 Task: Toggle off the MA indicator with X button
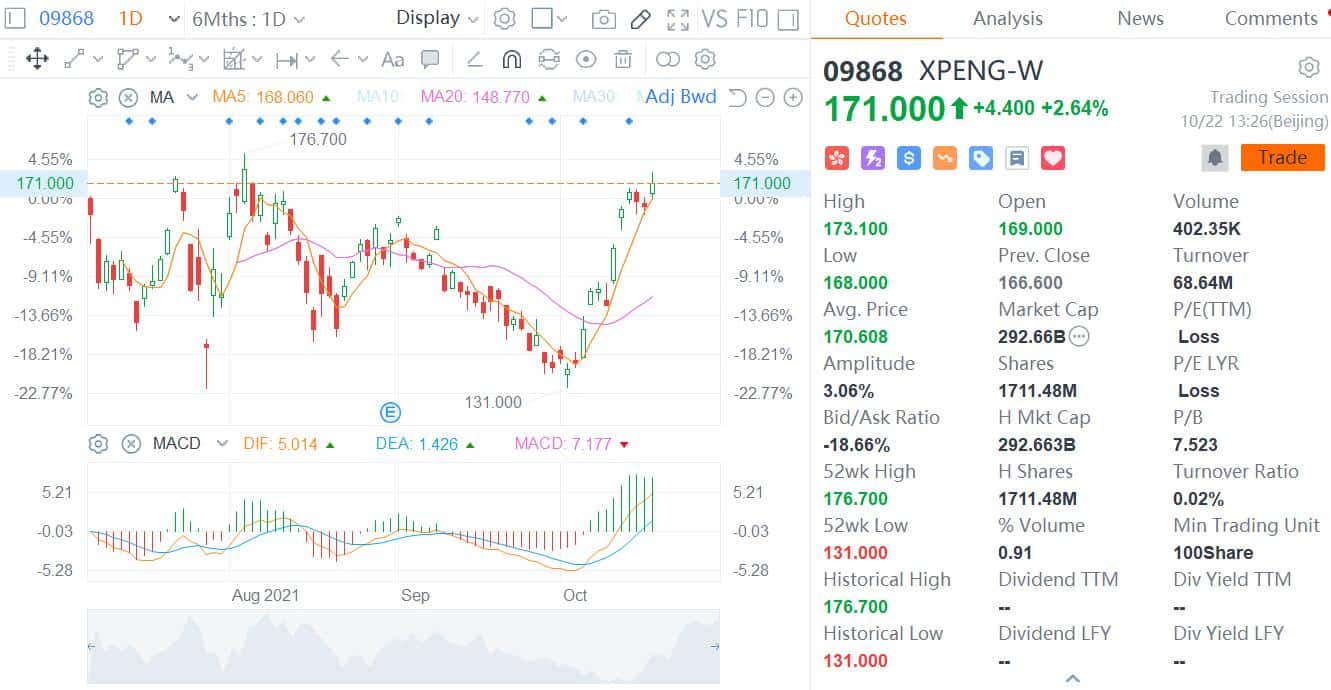pyautogui.click(x=128, y=97)
